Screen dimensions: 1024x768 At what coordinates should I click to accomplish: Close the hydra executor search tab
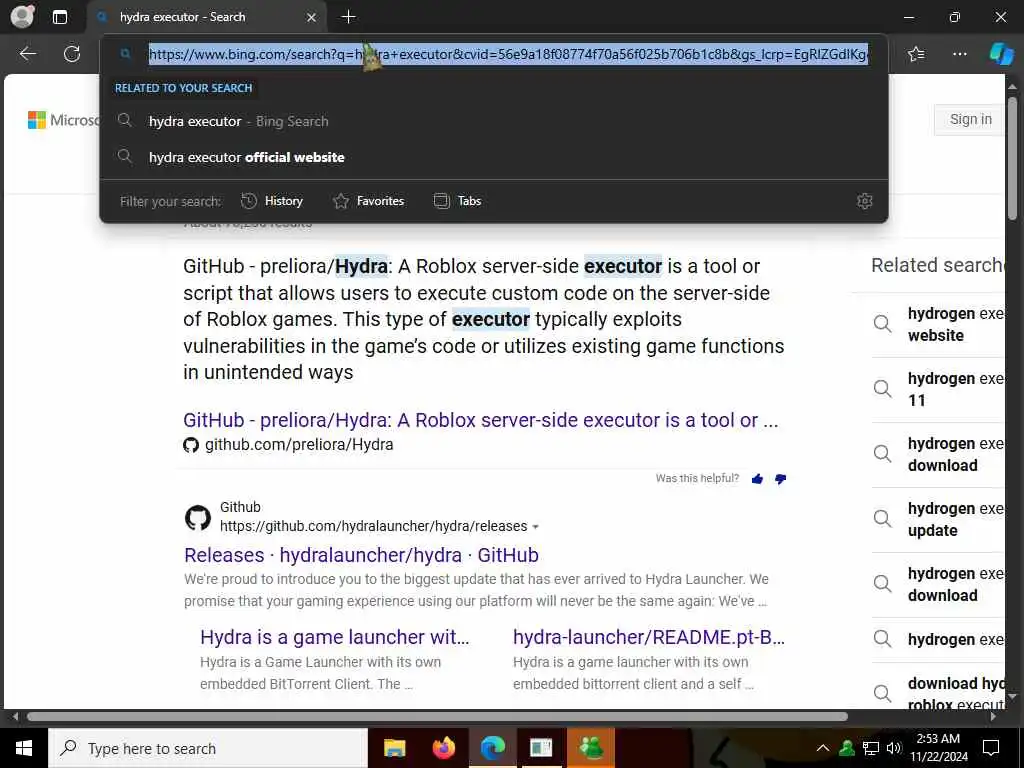[312, 18]
